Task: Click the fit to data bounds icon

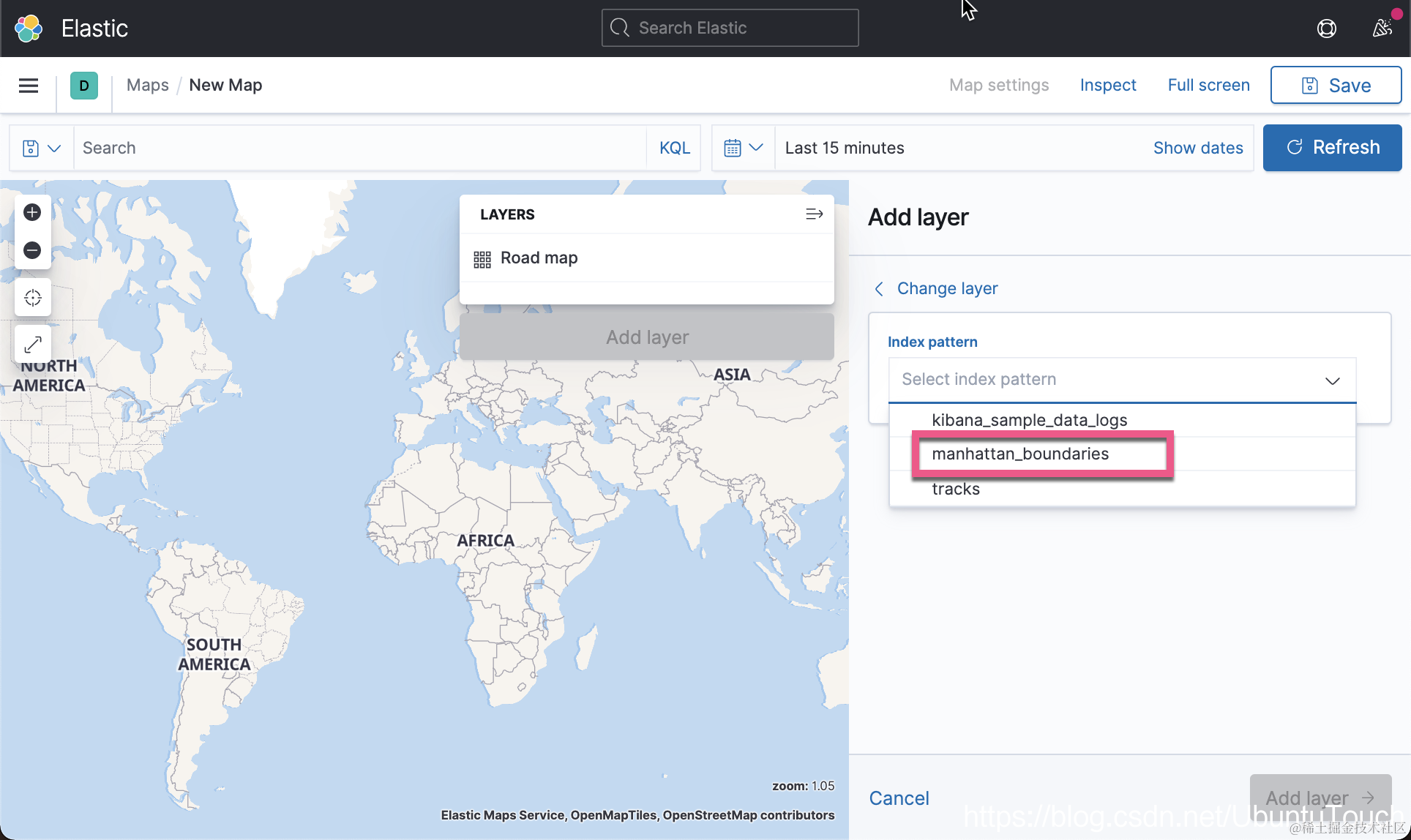Action: 32,298
